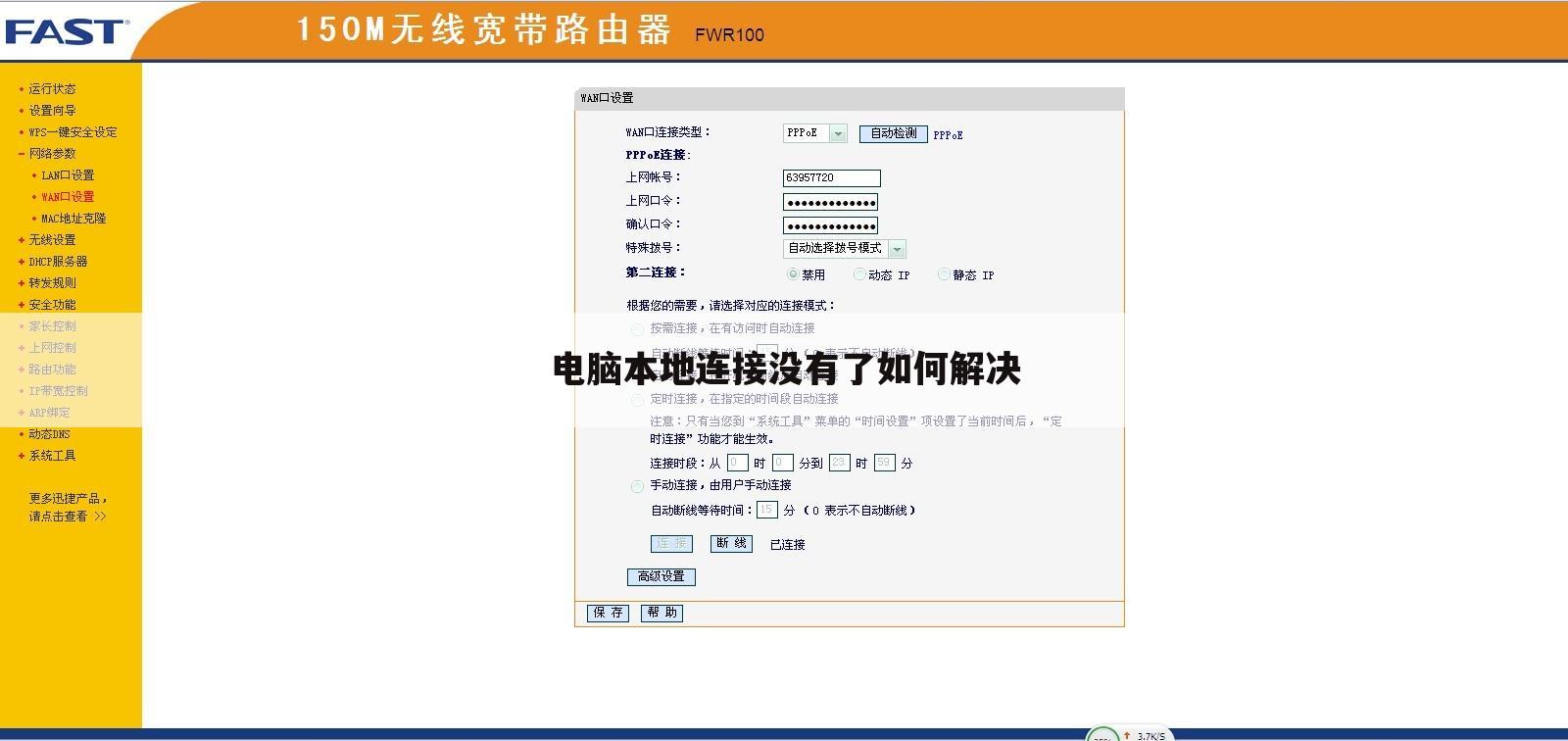The width and height of the screenshot is (1568, 741).
Task: Click the FAST logo in the header
Action: 66,31
